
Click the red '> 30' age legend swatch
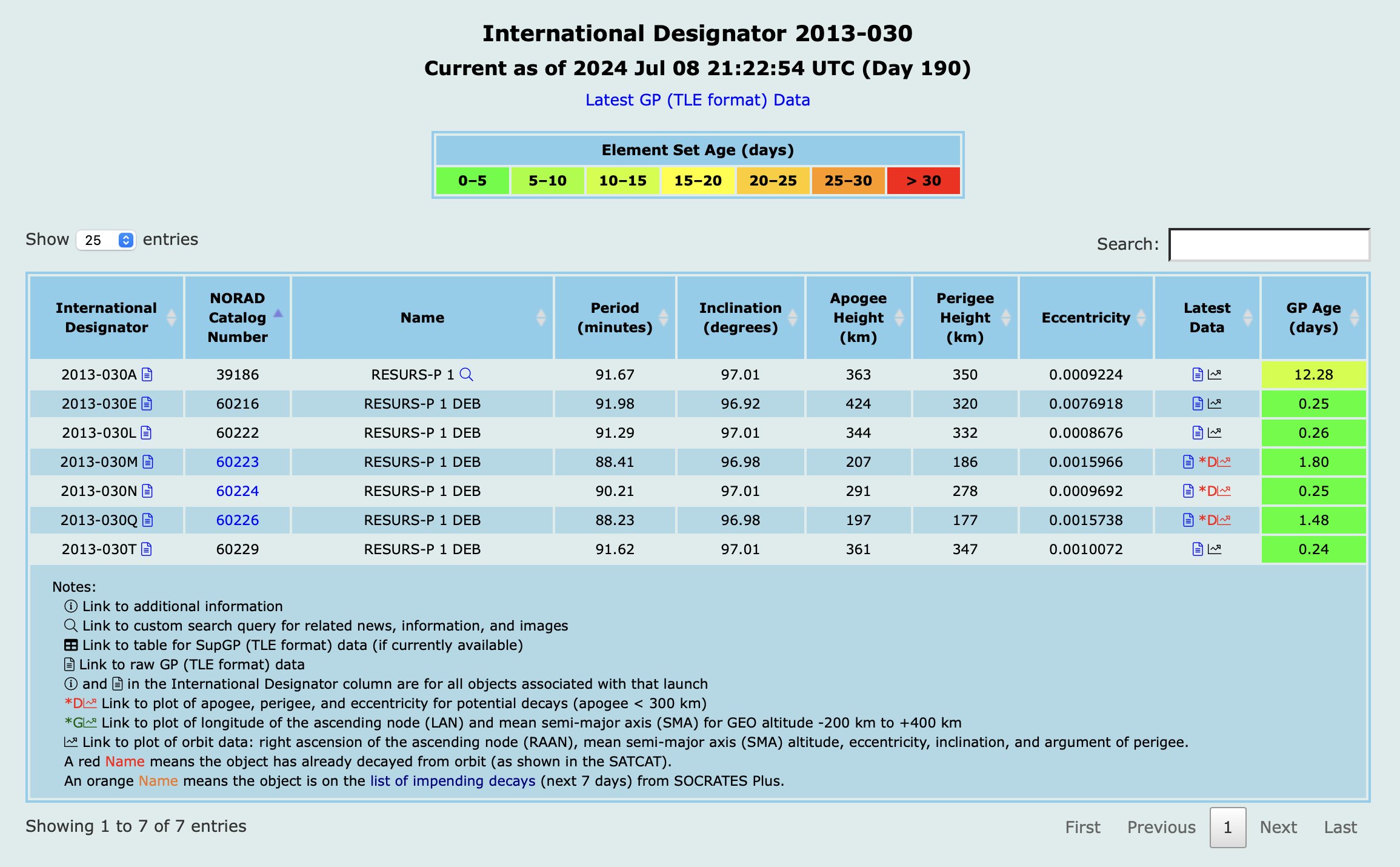(923, 181)
